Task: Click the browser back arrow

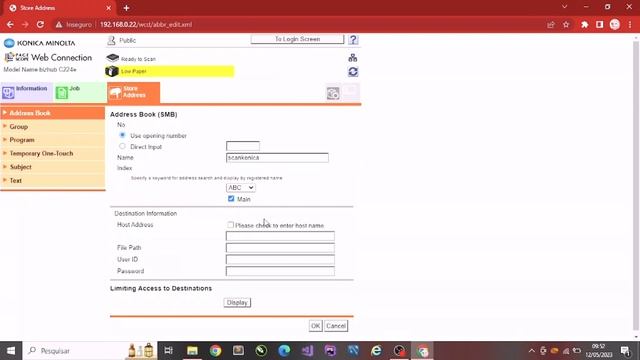Action: 10,24
